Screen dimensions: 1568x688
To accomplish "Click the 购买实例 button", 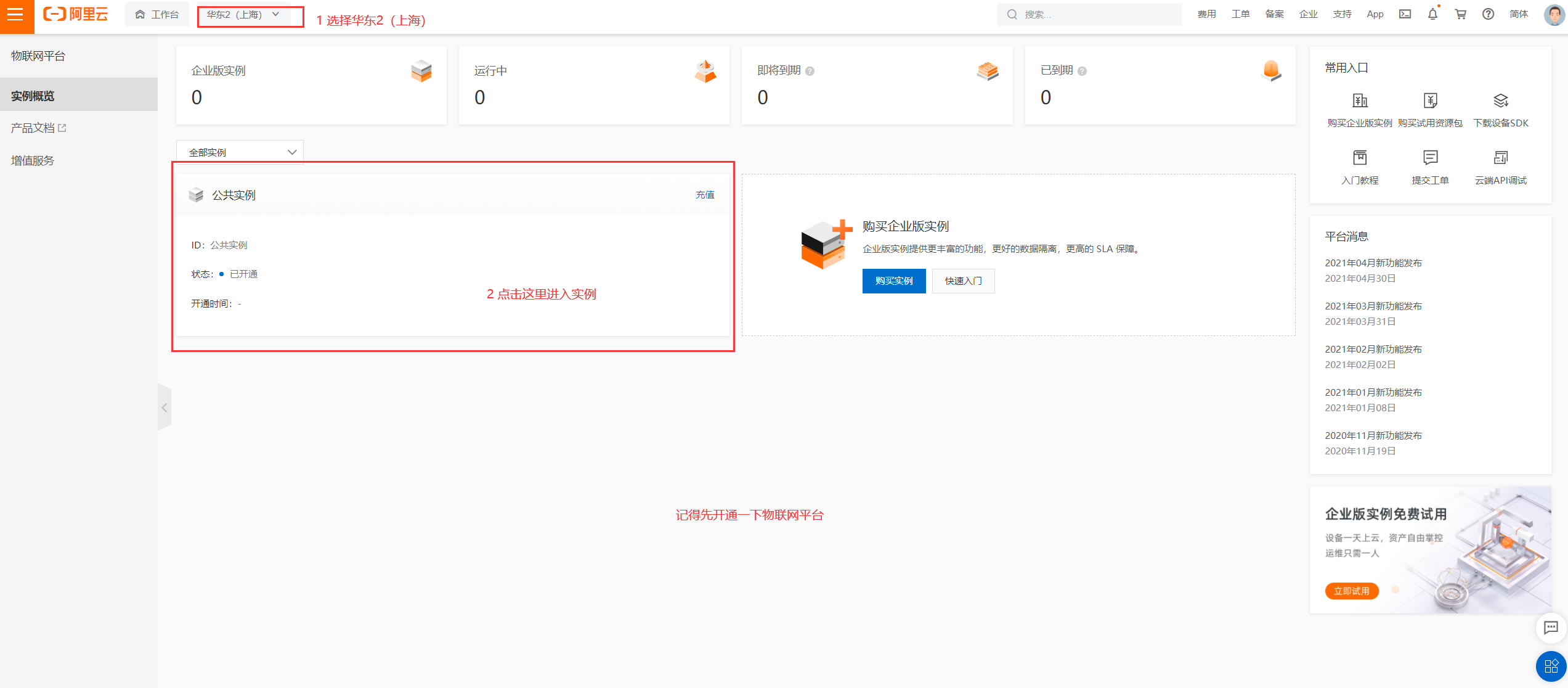I will coord(893,281).
